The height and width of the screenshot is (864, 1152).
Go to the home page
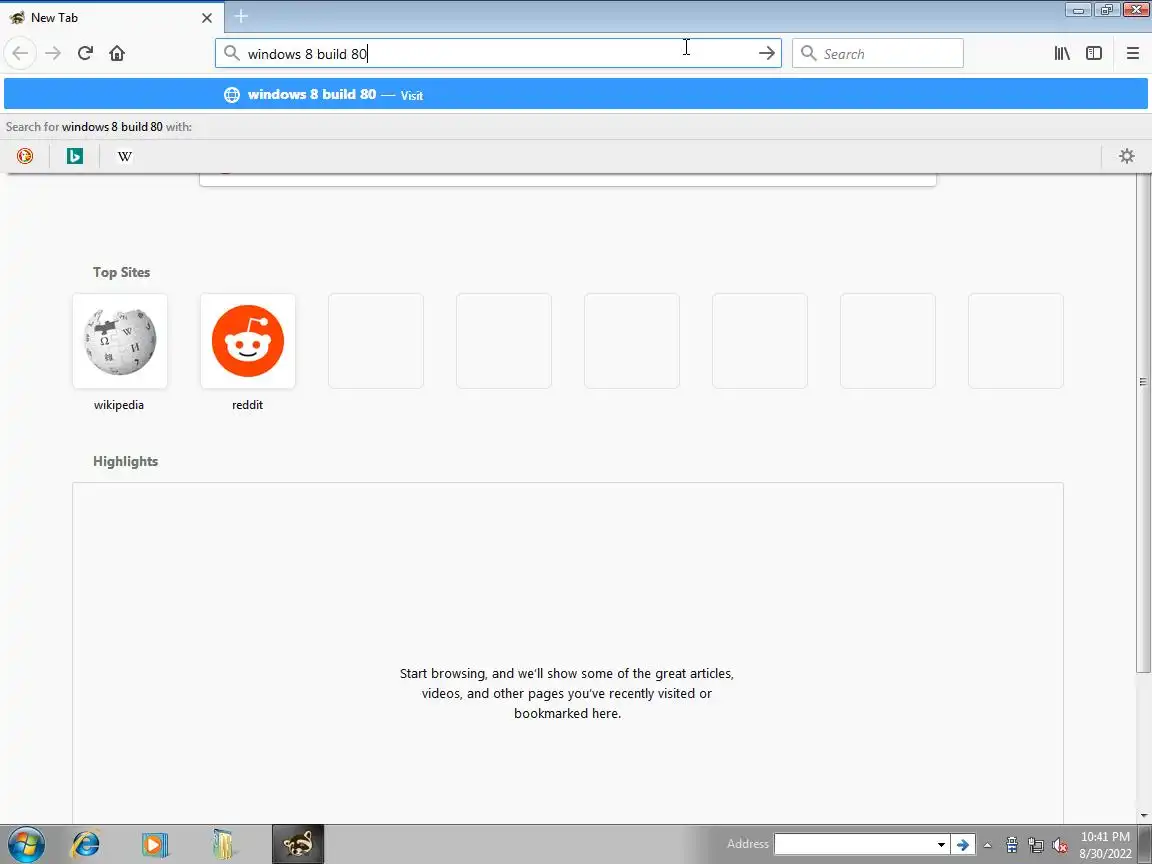117,53
